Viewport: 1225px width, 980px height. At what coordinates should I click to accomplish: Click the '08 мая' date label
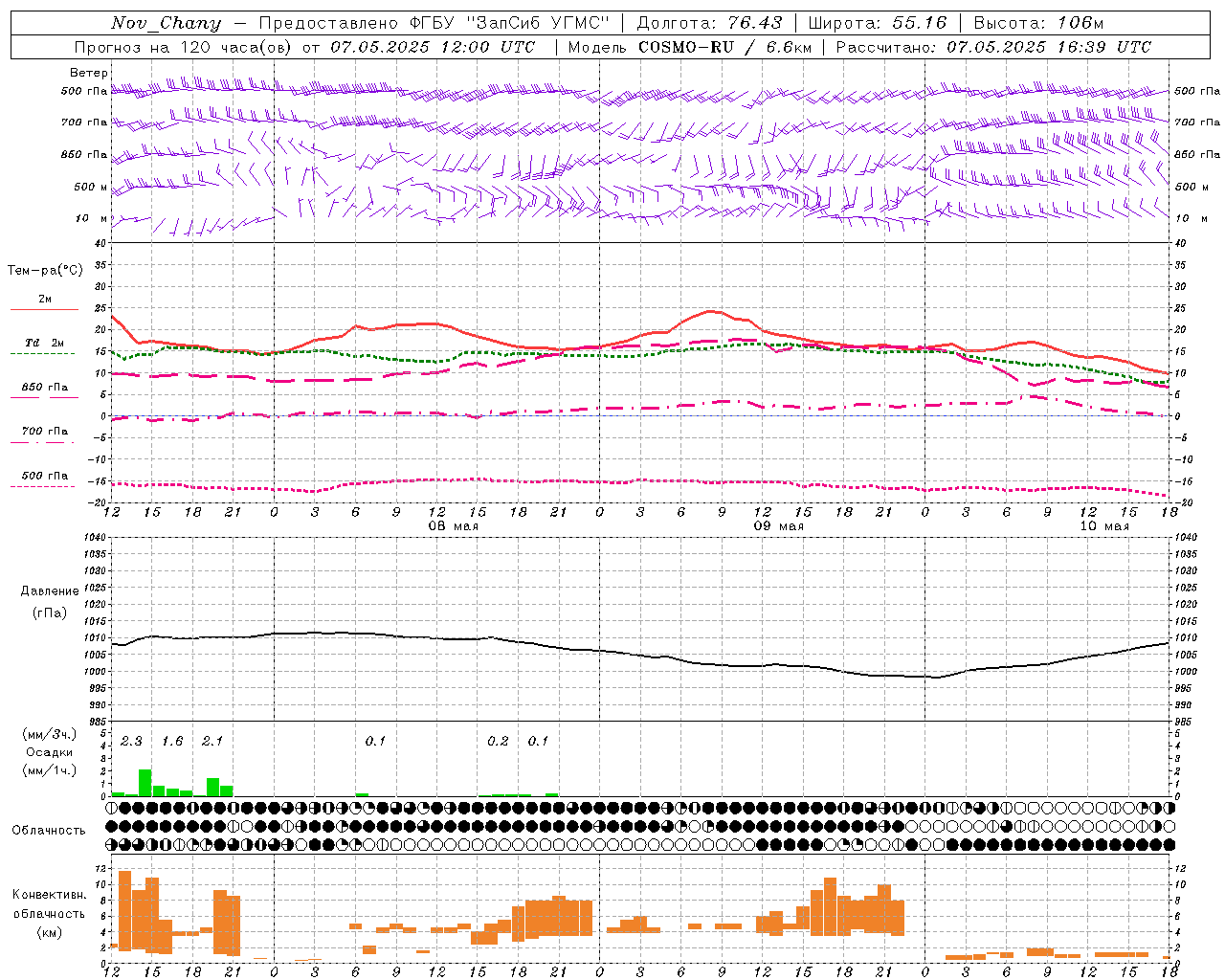[x=453, y=526]
